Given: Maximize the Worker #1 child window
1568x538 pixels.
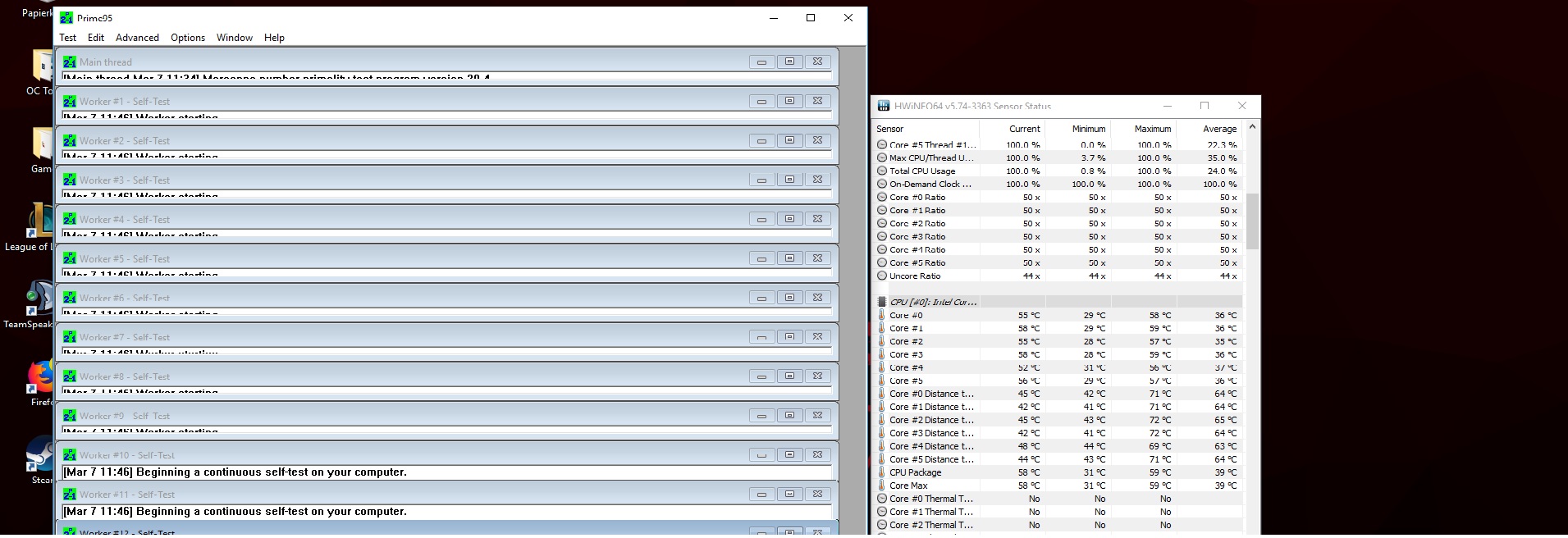Looking at the screenshot, I should [789, 101].
